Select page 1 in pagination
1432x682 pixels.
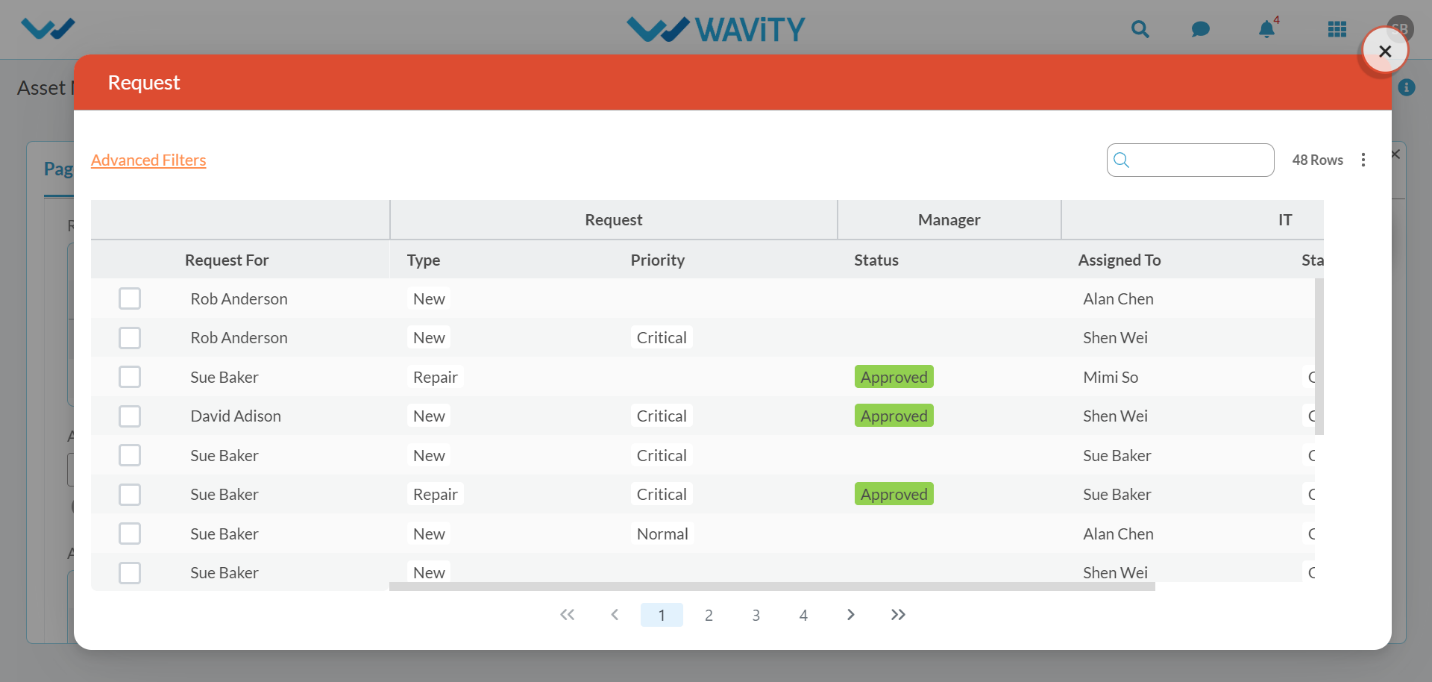point(661,615)
